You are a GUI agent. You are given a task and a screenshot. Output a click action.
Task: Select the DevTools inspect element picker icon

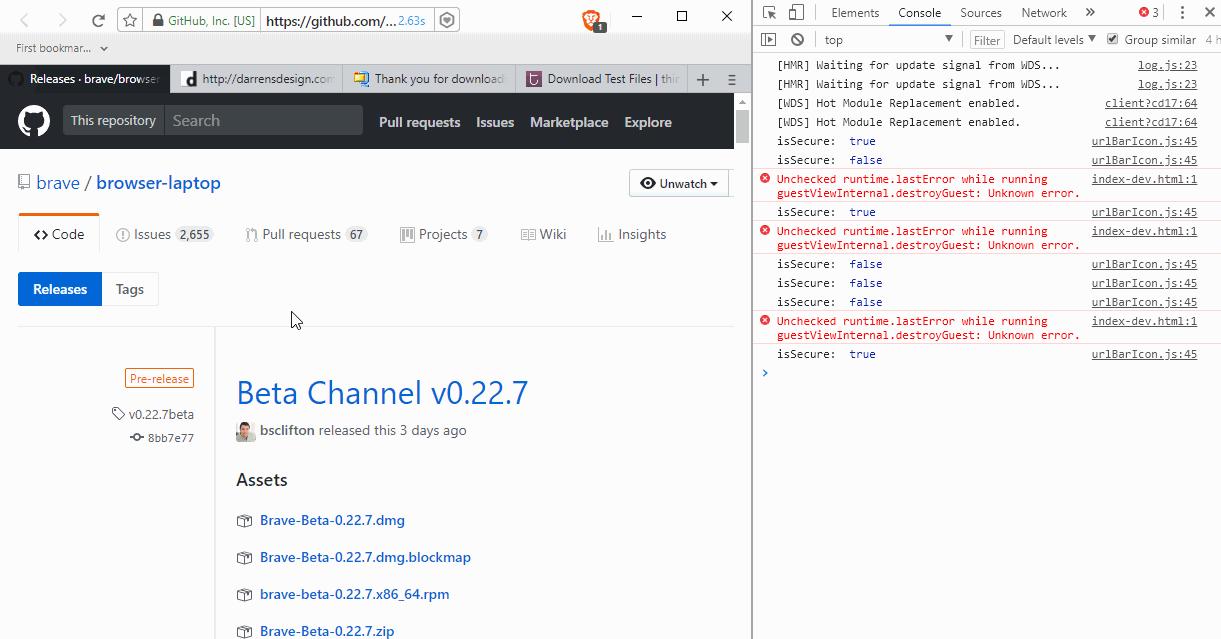click(769, 13)
